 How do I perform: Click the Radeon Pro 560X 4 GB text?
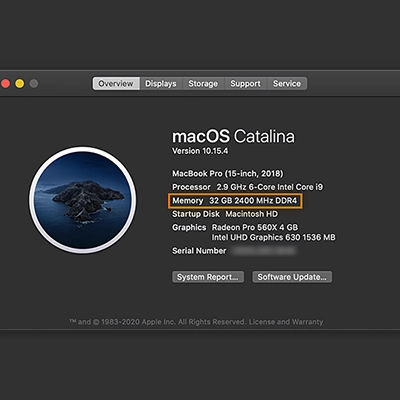255,227
